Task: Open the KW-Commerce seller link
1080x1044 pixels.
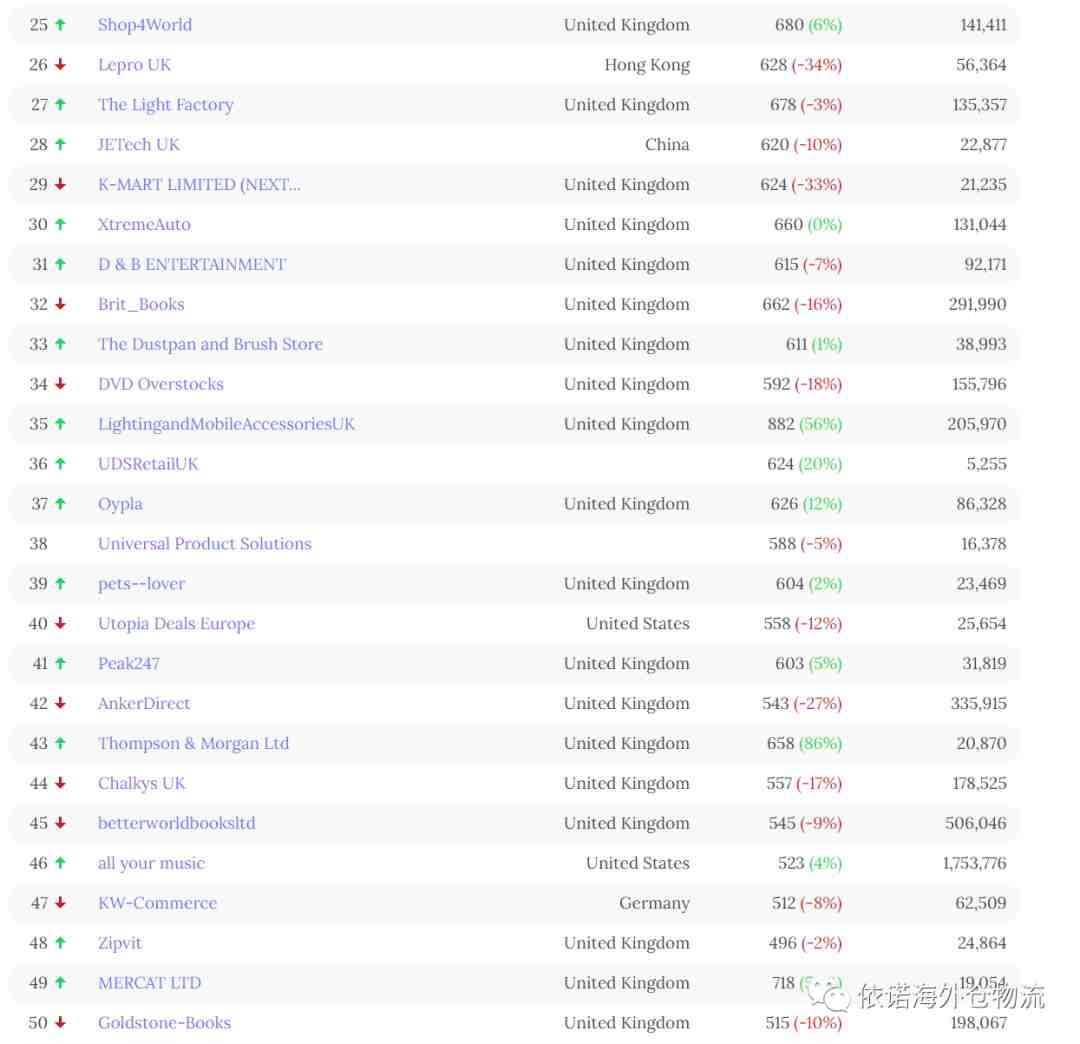Action: click(157, 904)
